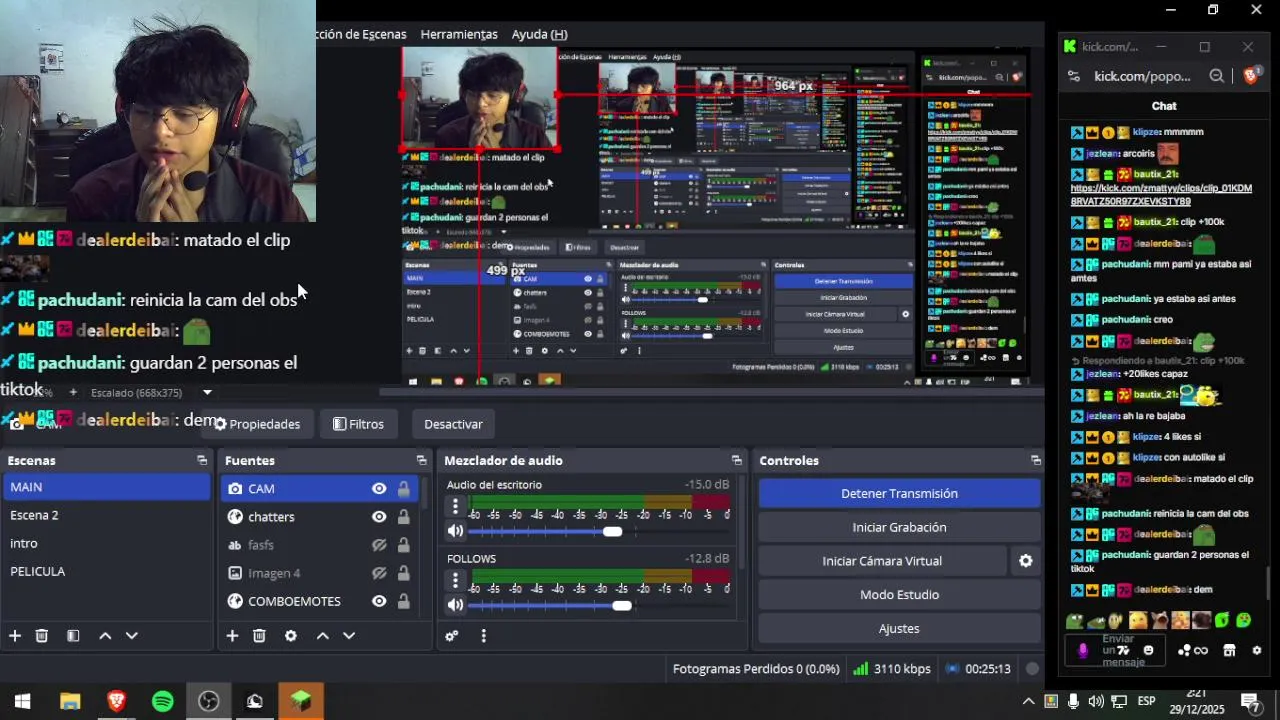Switch to PELICULA scene

tap(106, 571)
